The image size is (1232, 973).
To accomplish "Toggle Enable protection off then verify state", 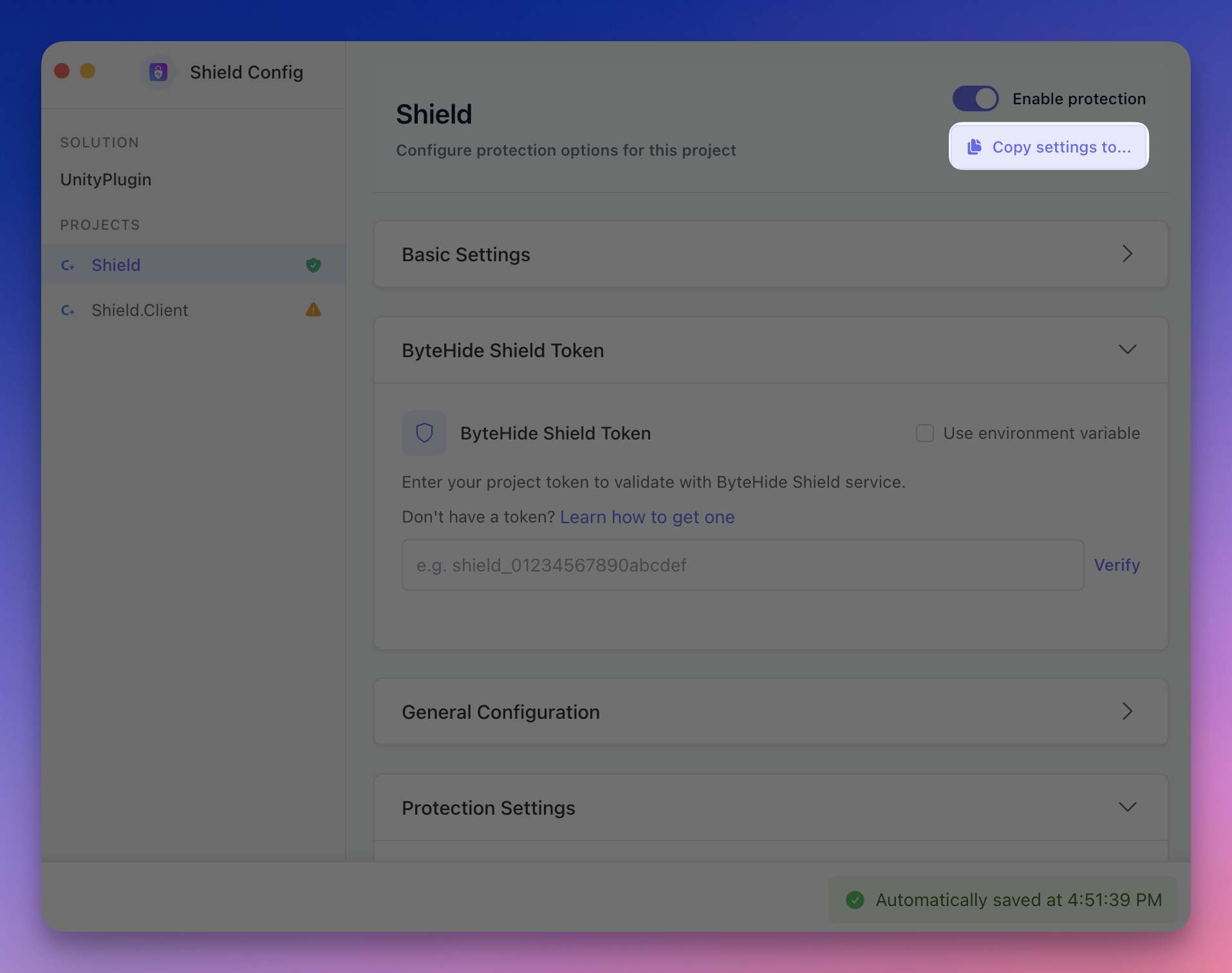I will click(x=975, y=98).
